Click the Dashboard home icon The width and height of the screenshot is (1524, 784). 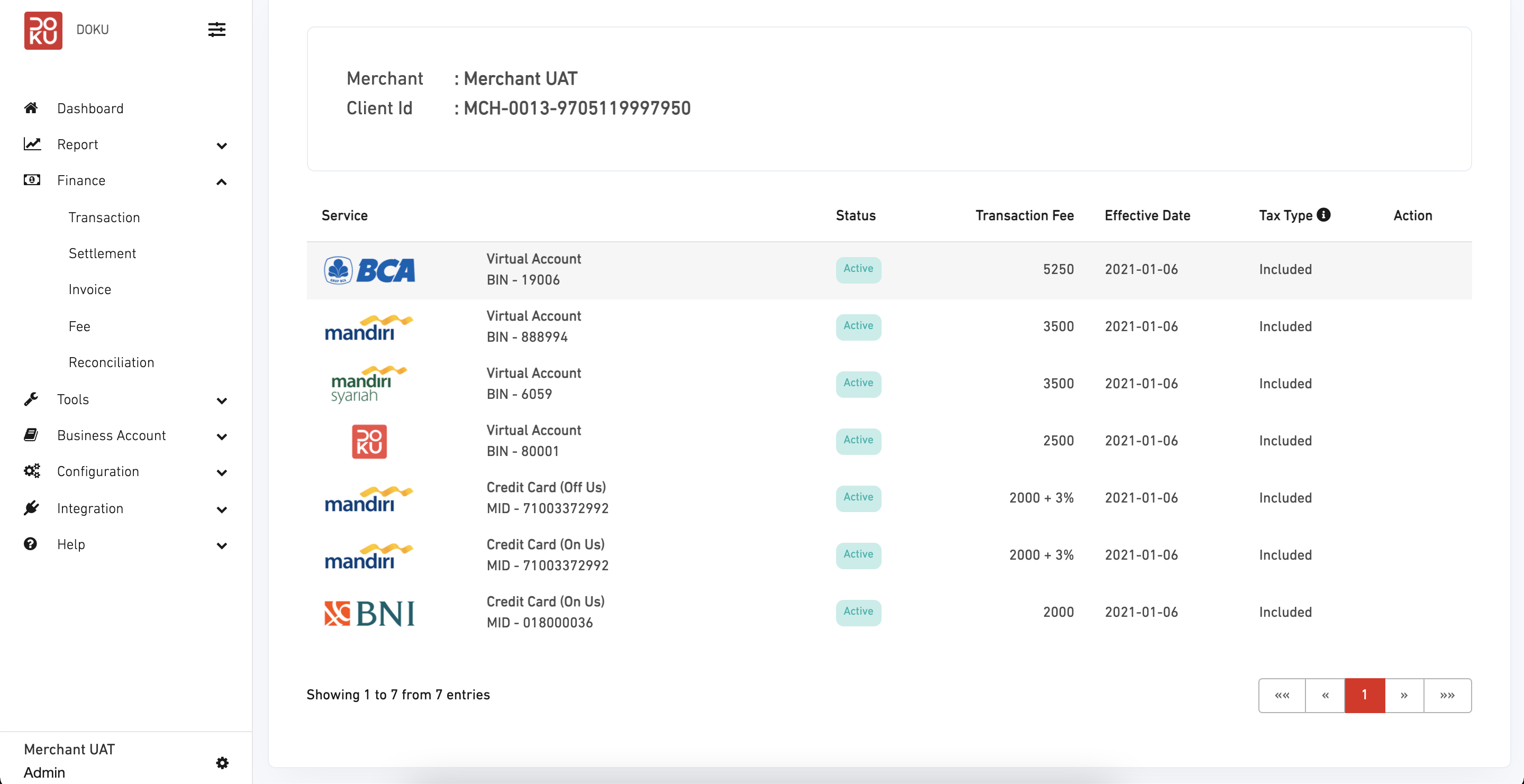(31, 107)
